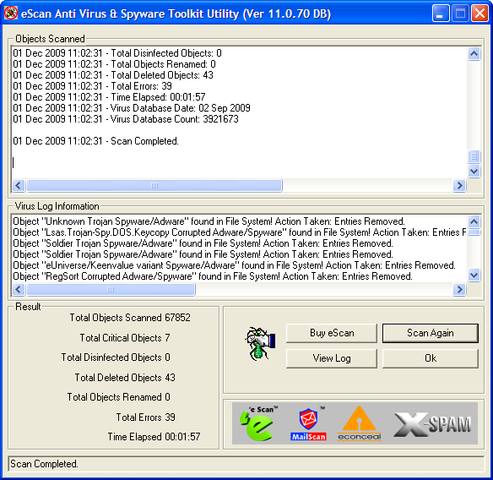
Task: Click inside the Objects Scanned log text area
Action: (x=239, y=113)
